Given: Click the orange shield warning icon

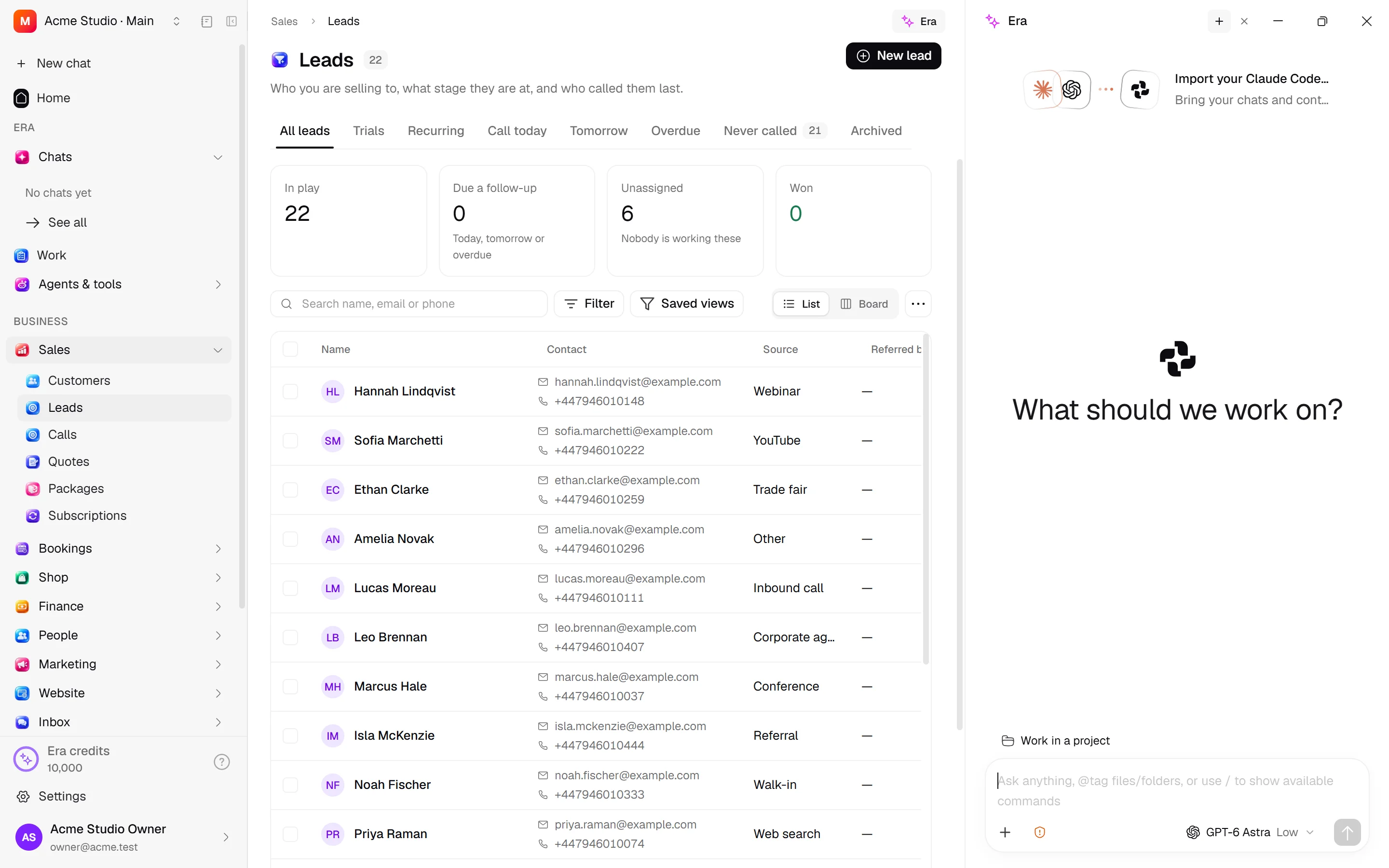Looking at the screenshot, I should point(1039,832).
